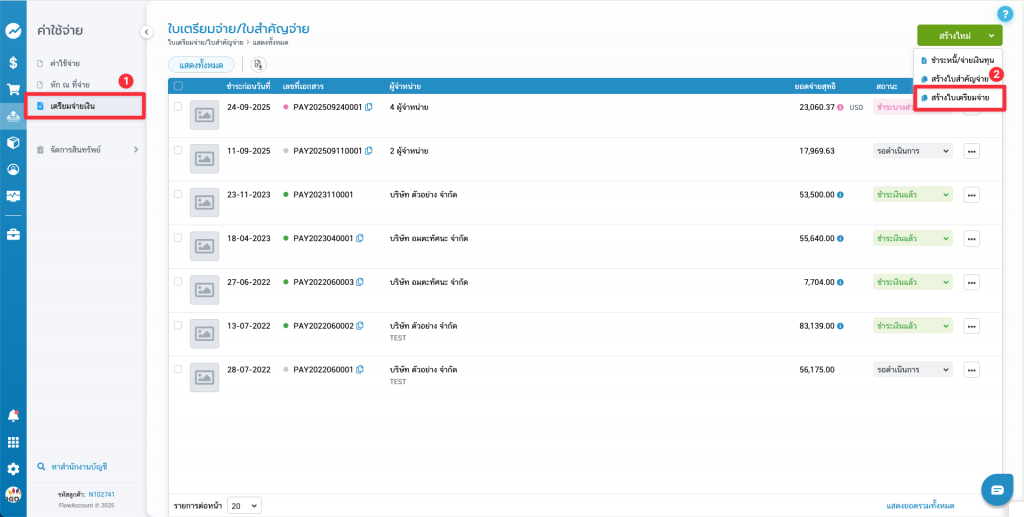Open the dollar sign income section
Viewport: 1024px width, 517px height.
[x=13, y=62]
